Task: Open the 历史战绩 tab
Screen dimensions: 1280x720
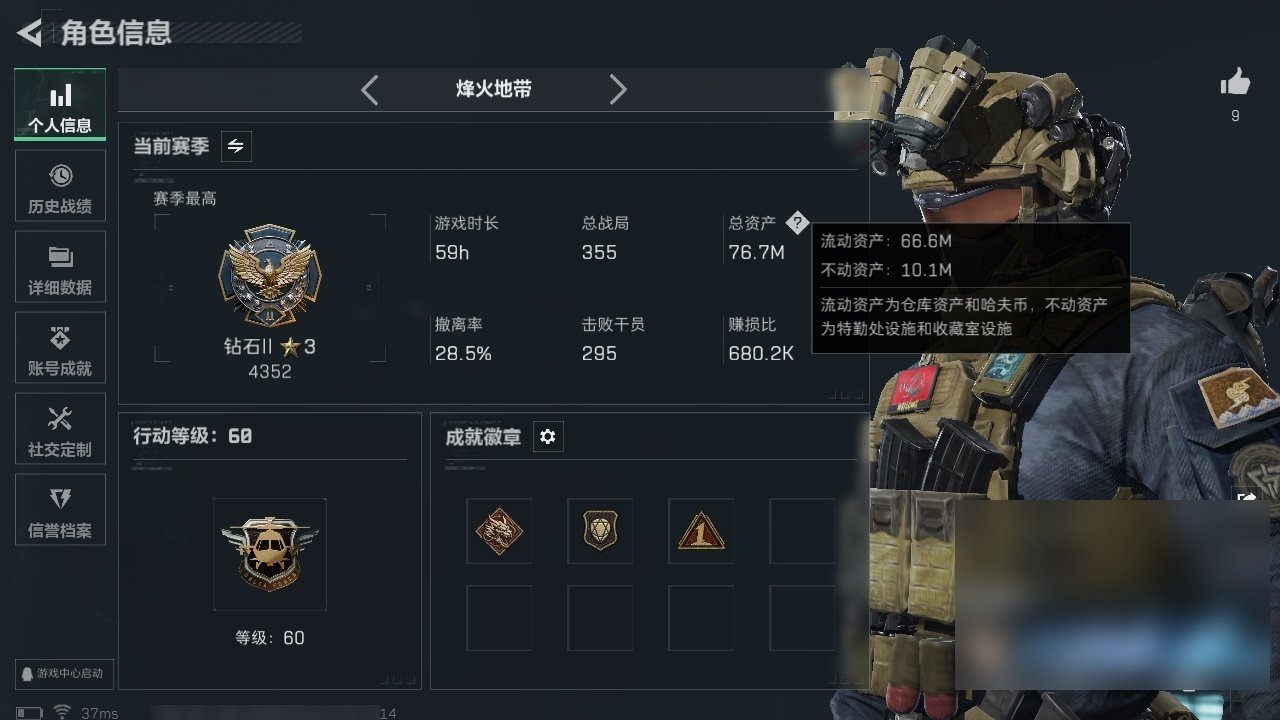Action: (x=60, y=186)
